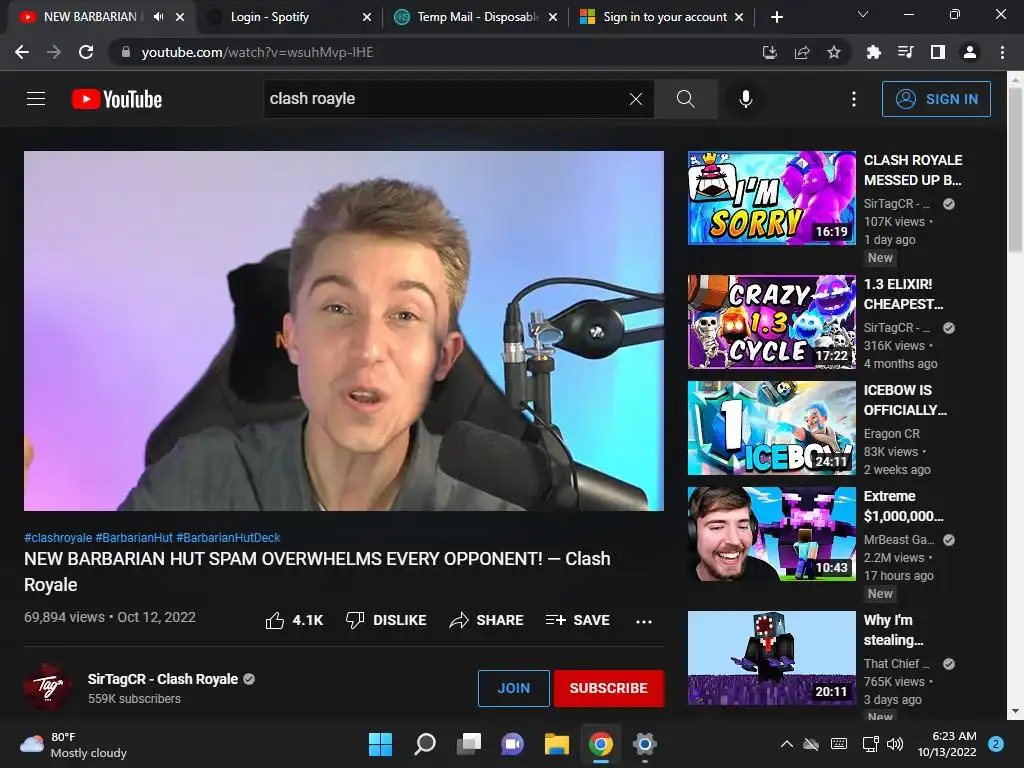Open SirTagCR channel avatar
This screenshot has height=768, width=1024.
tap(48, 686)
